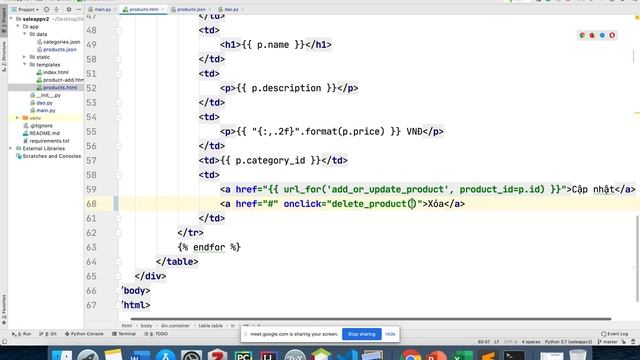The height and width of the screenshot is (360, 640).
Task: Open Excel from the Dock
Action: [462, 355]
